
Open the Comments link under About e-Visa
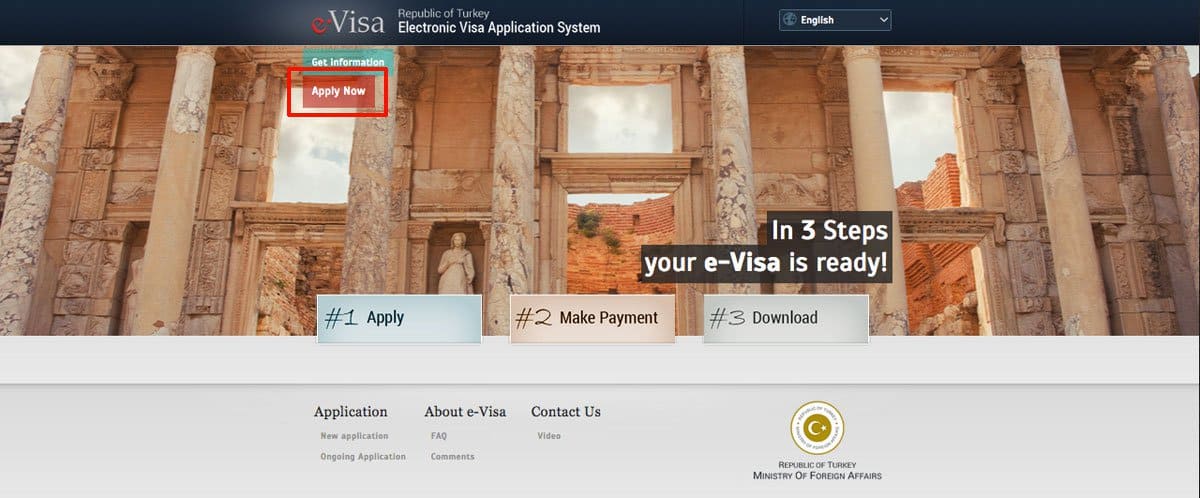pos(453,457)
